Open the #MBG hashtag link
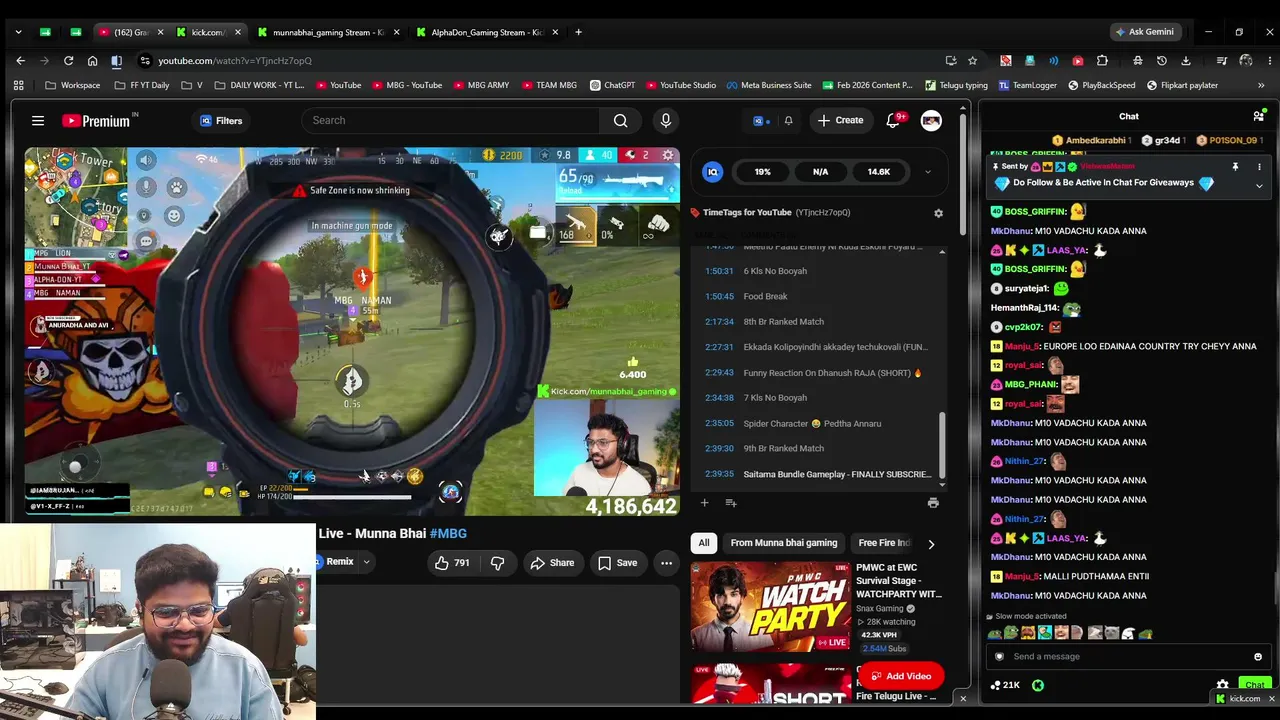The width and height of the screenshot is (1280, 720). [x=448, y=534]
